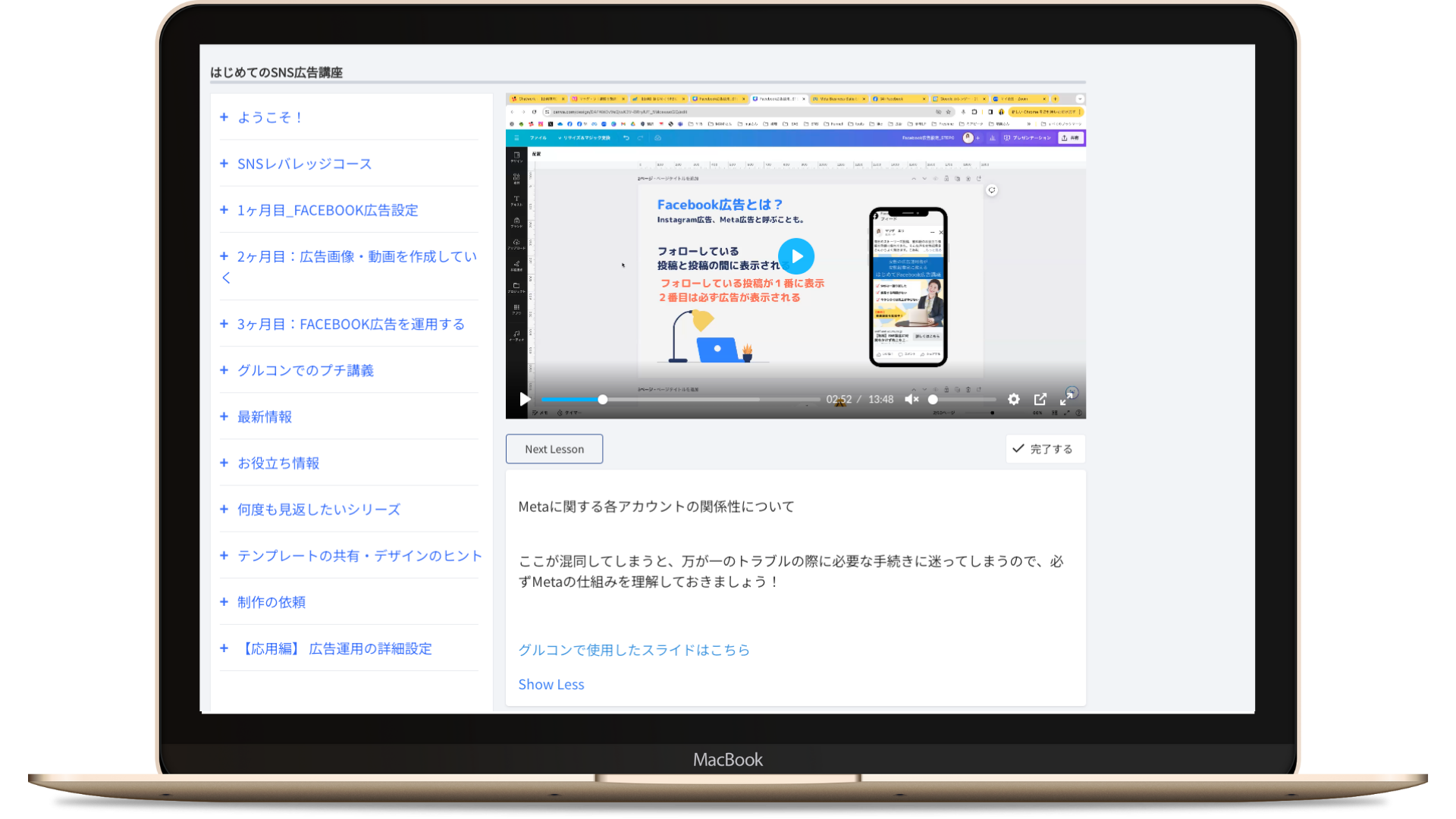Open the グルコンでのプチ講義 menu item
1456x819 pixels.
[x=305, y=370]
